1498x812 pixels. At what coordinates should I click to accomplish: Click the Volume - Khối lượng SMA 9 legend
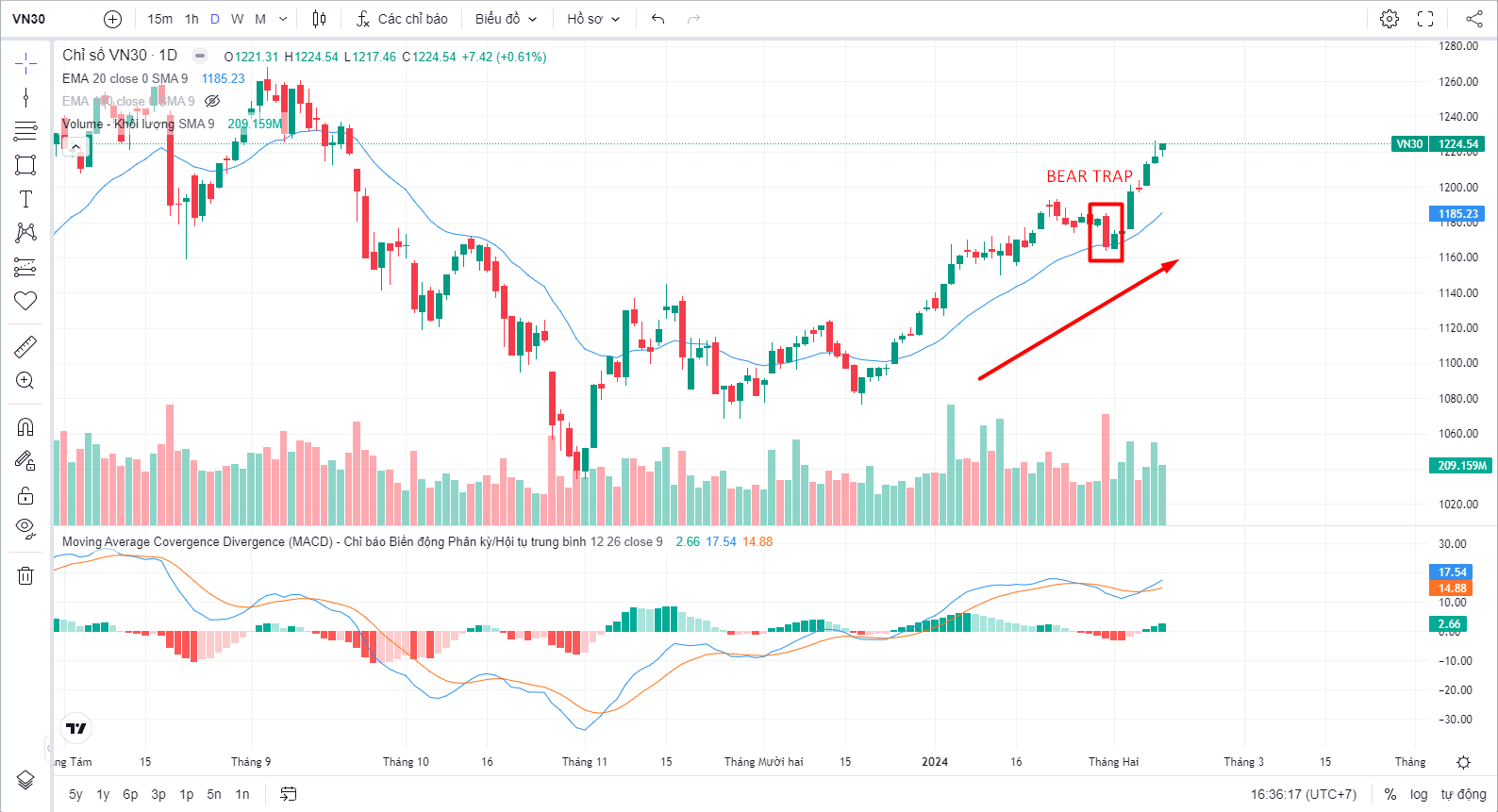click(139, 124)
